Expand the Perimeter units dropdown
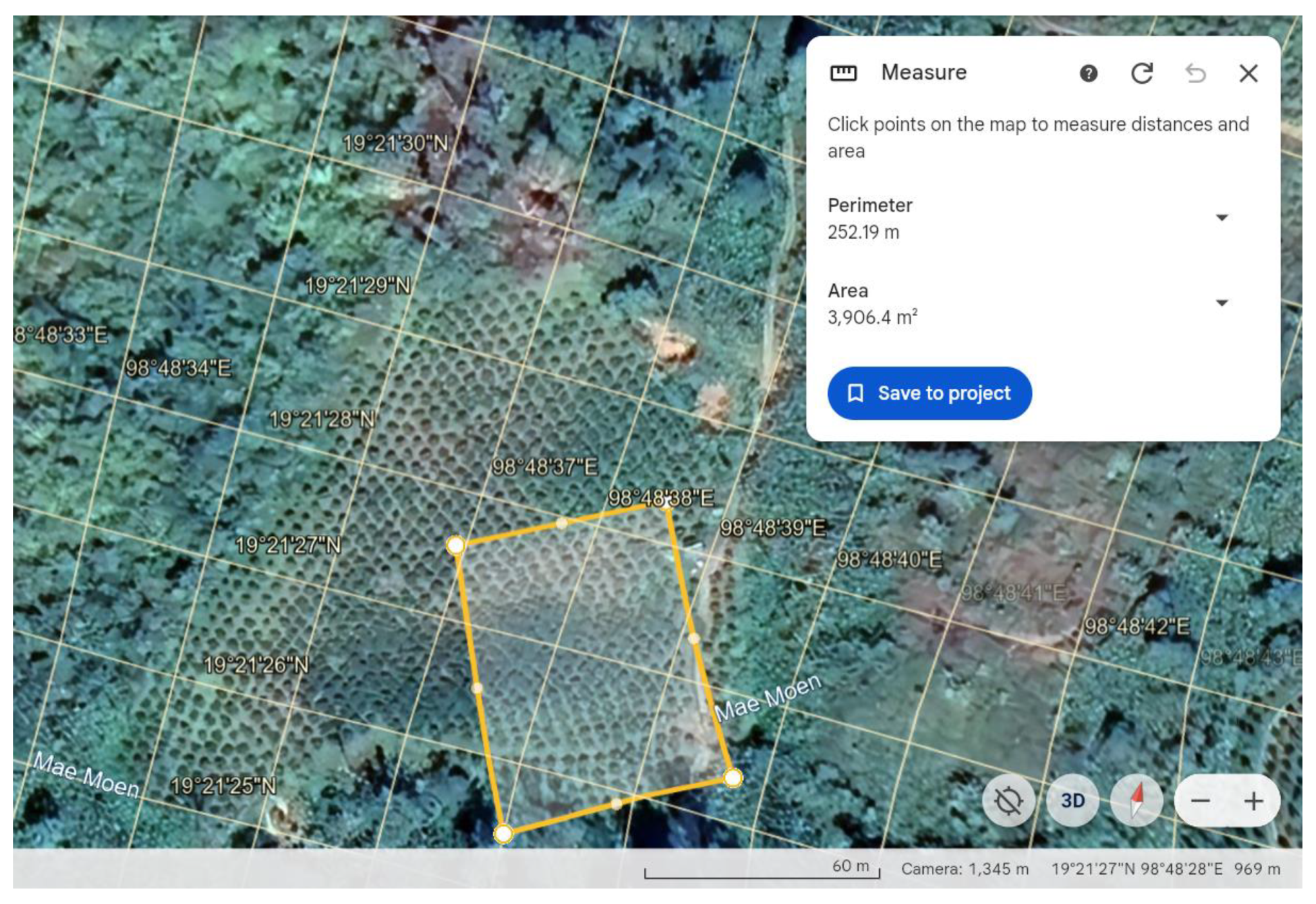Viewport: 1316px width, 904px height. click(1221, 218)
